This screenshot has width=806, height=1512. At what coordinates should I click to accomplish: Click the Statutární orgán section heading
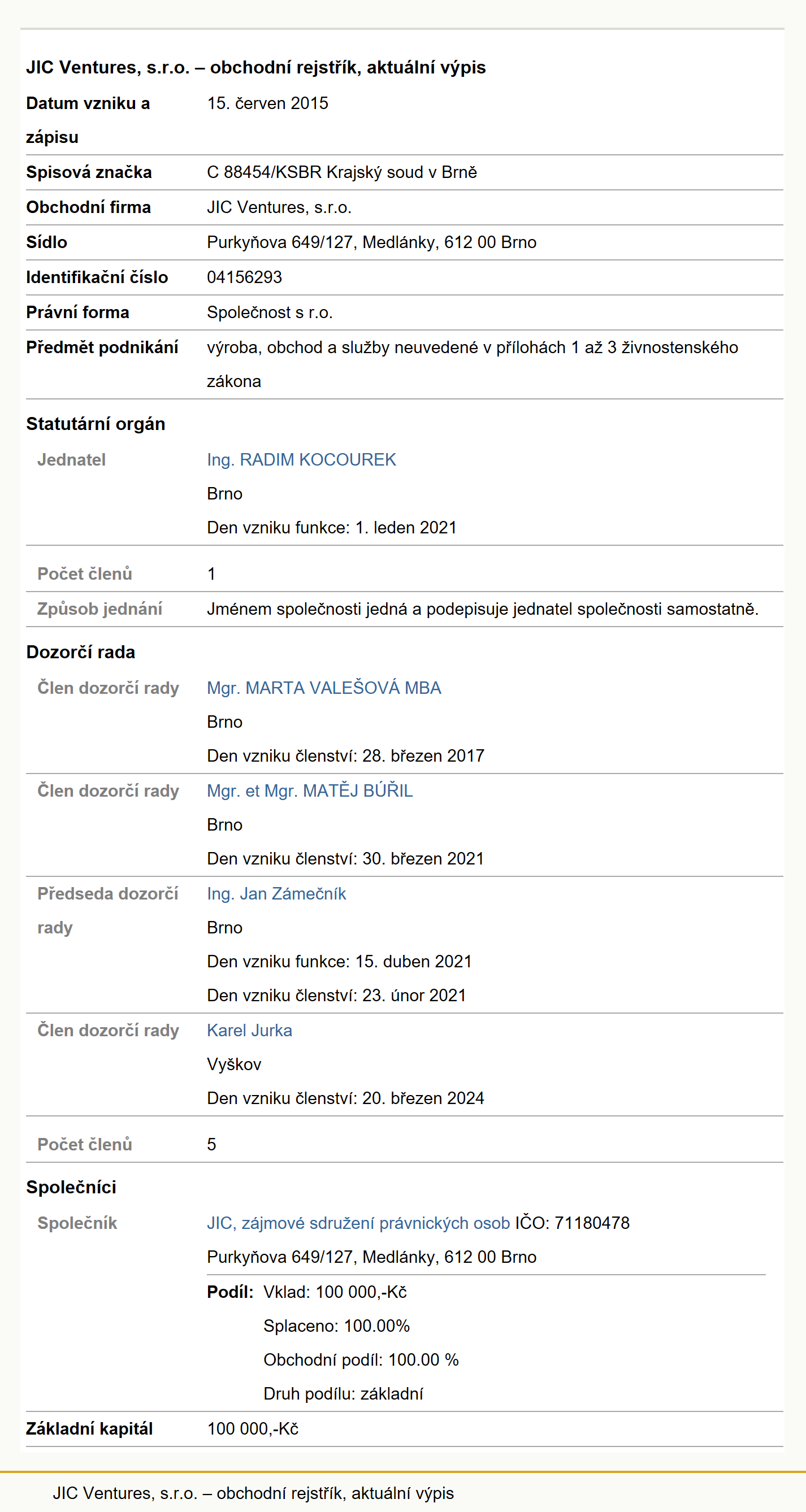tap(96, 424)
